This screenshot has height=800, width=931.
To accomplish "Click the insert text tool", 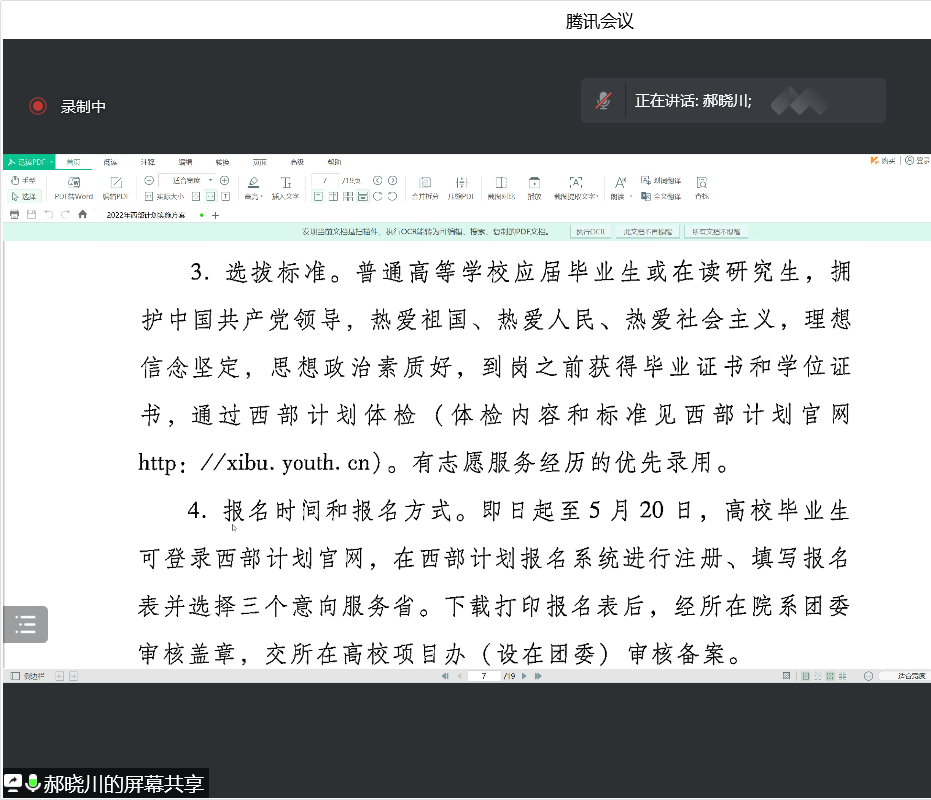I will (285, 187).
